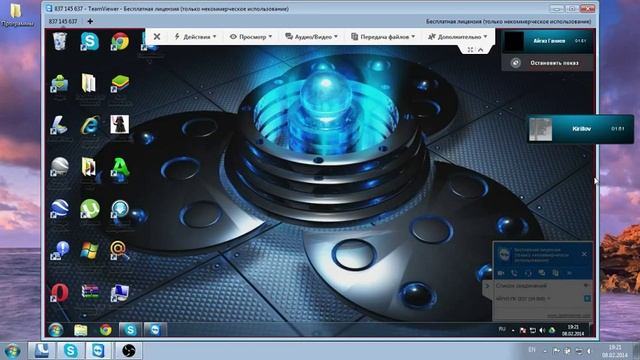Click the EN language indicator on the local taskbar
The image size is (640, 360).
click(x=532, y=350)
